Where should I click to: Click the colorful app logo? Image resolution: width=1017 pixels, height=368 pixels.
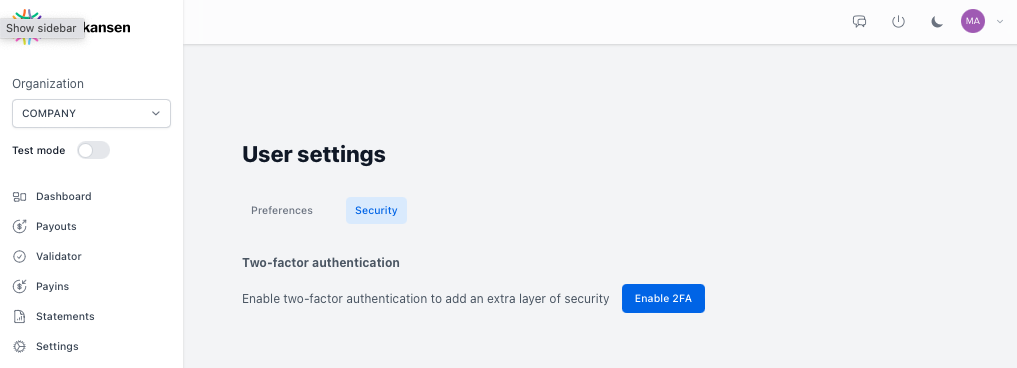(27, 27)
